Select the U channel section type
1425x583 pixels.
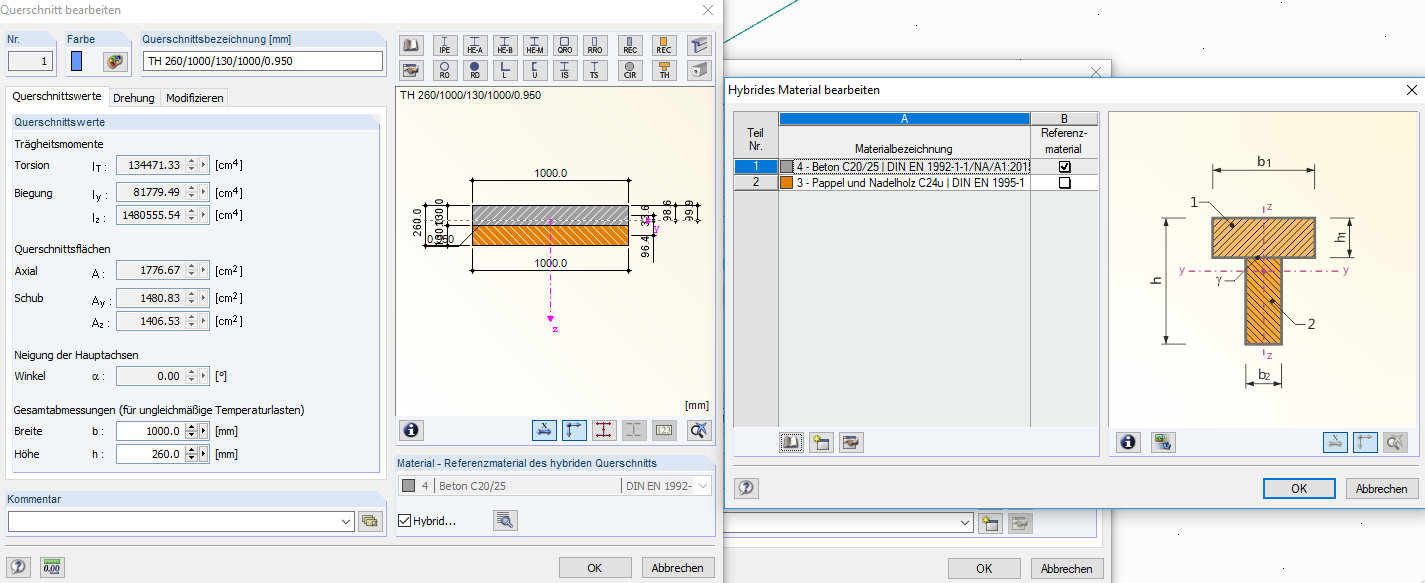(x=535, y=70)
